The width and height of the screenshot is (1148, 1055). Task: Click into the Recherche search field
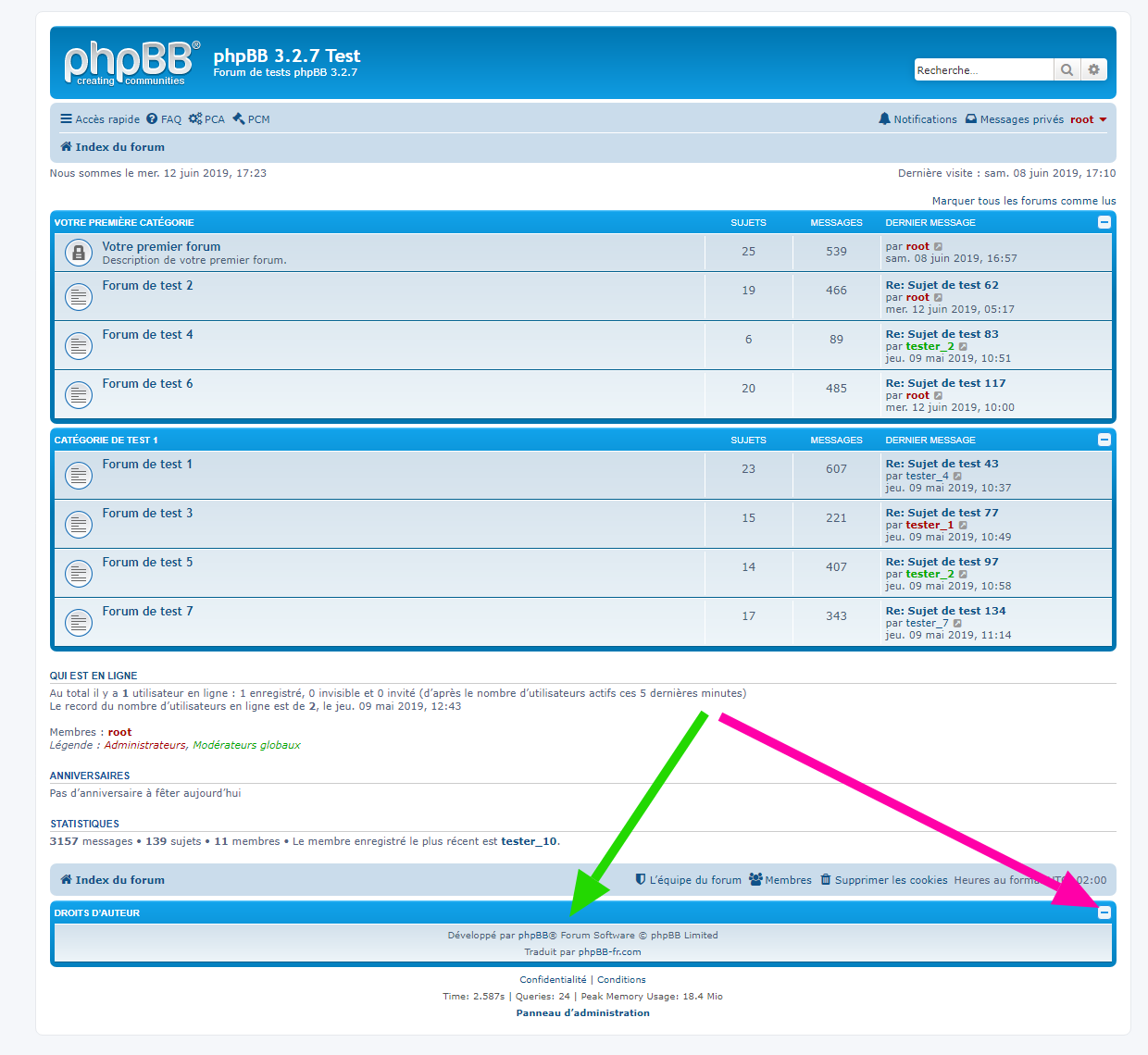pos(982,70)
